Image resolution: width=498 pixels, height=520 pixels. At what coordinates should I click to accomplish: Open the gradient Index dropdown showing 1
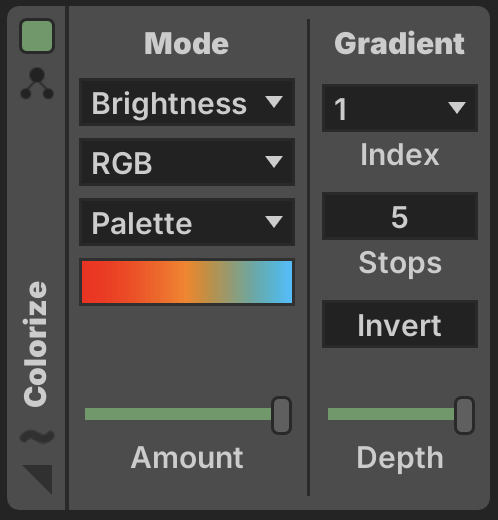[400, 108]
